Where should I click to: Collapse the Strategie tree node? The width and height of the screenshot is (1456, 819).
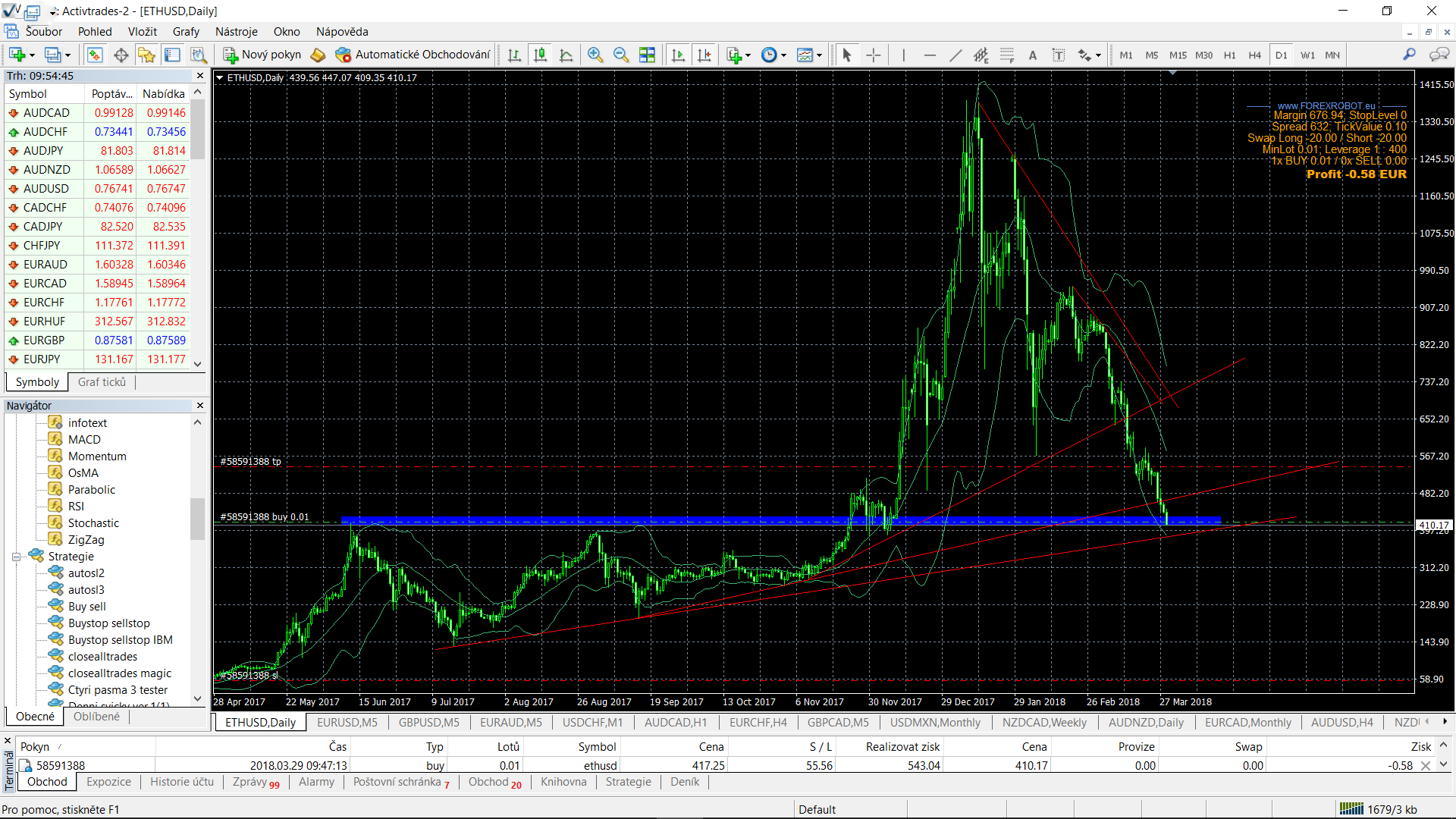pyautogui.click(x=16, y=557)
